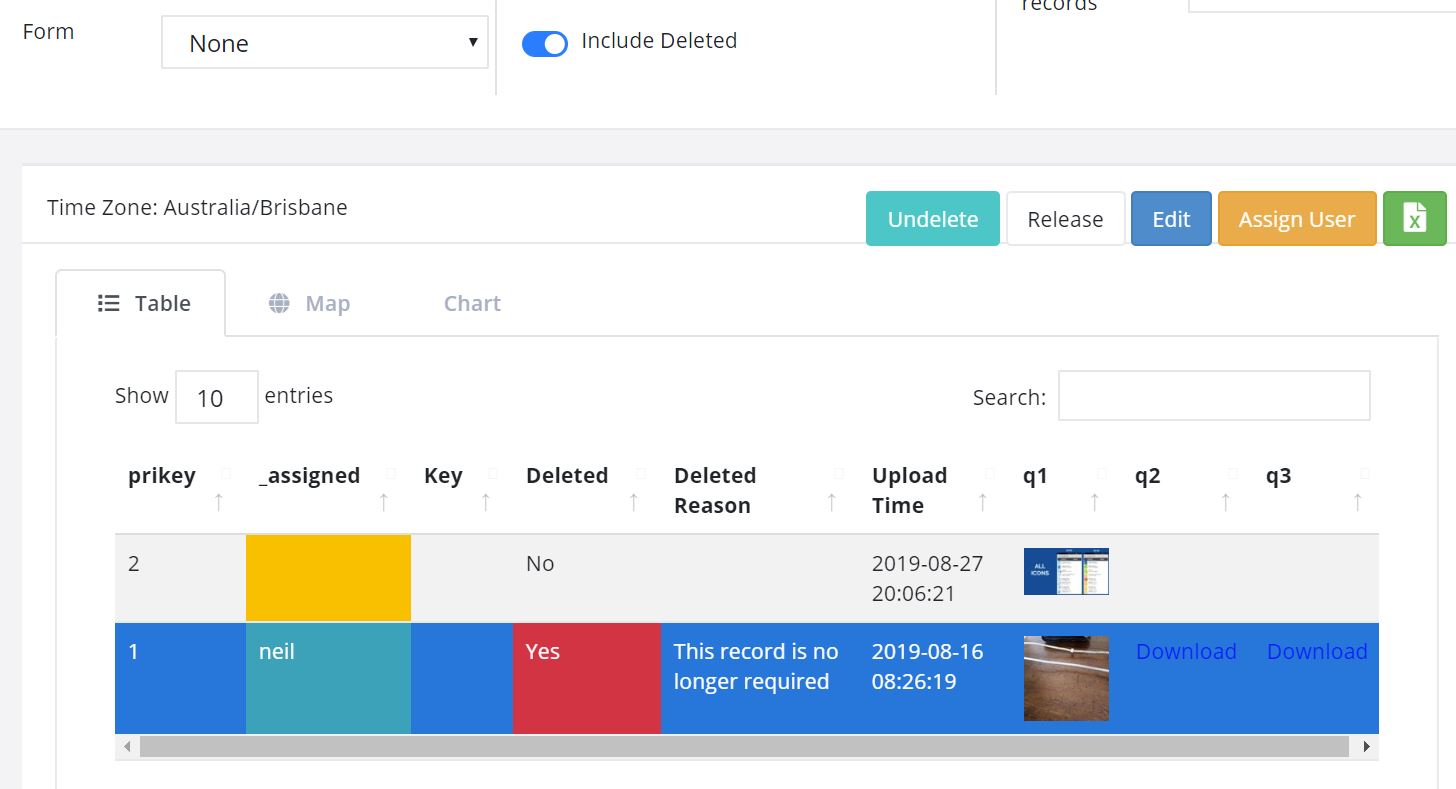Sort by _assigned column arrow
Screen dimensions: 1456x789
(384, 502)
